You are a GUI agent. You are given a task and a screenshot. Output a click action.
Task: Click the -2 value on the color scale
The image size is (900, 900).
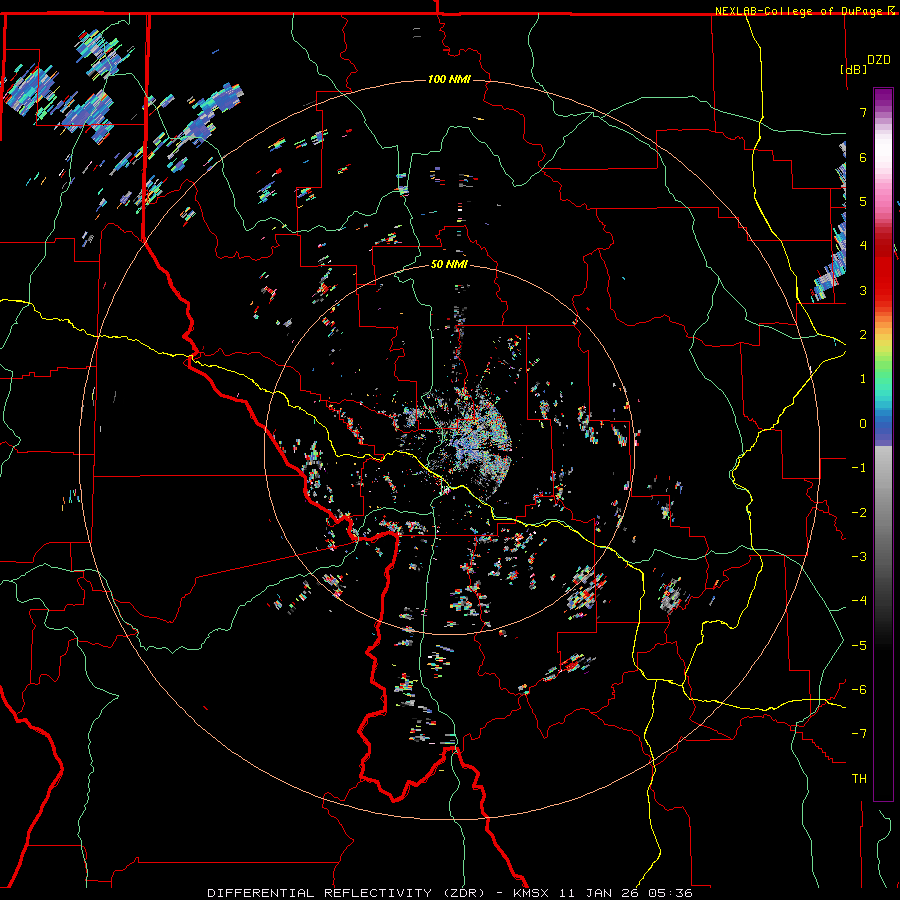859,512
